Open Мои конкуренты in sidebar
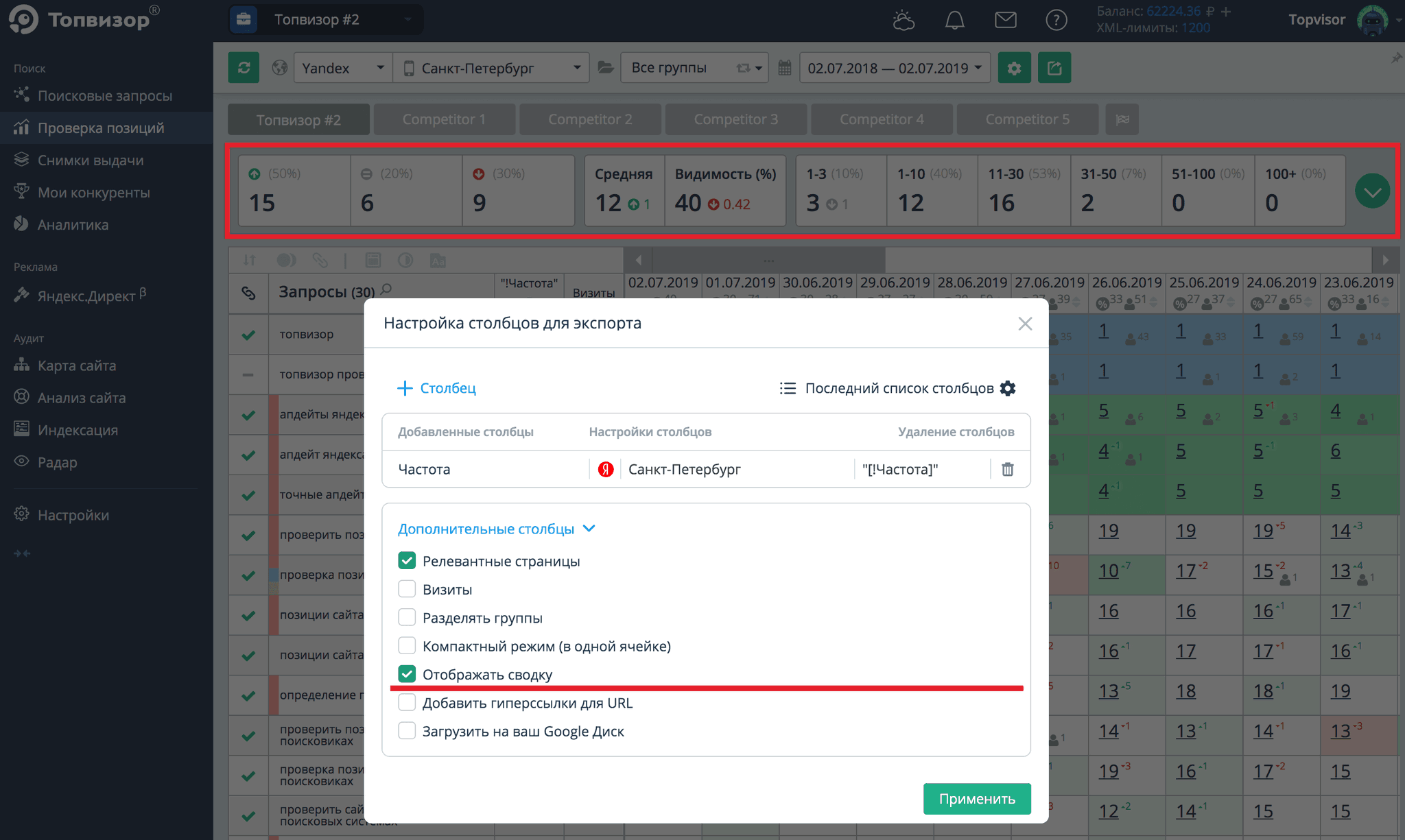 [94, 192]
